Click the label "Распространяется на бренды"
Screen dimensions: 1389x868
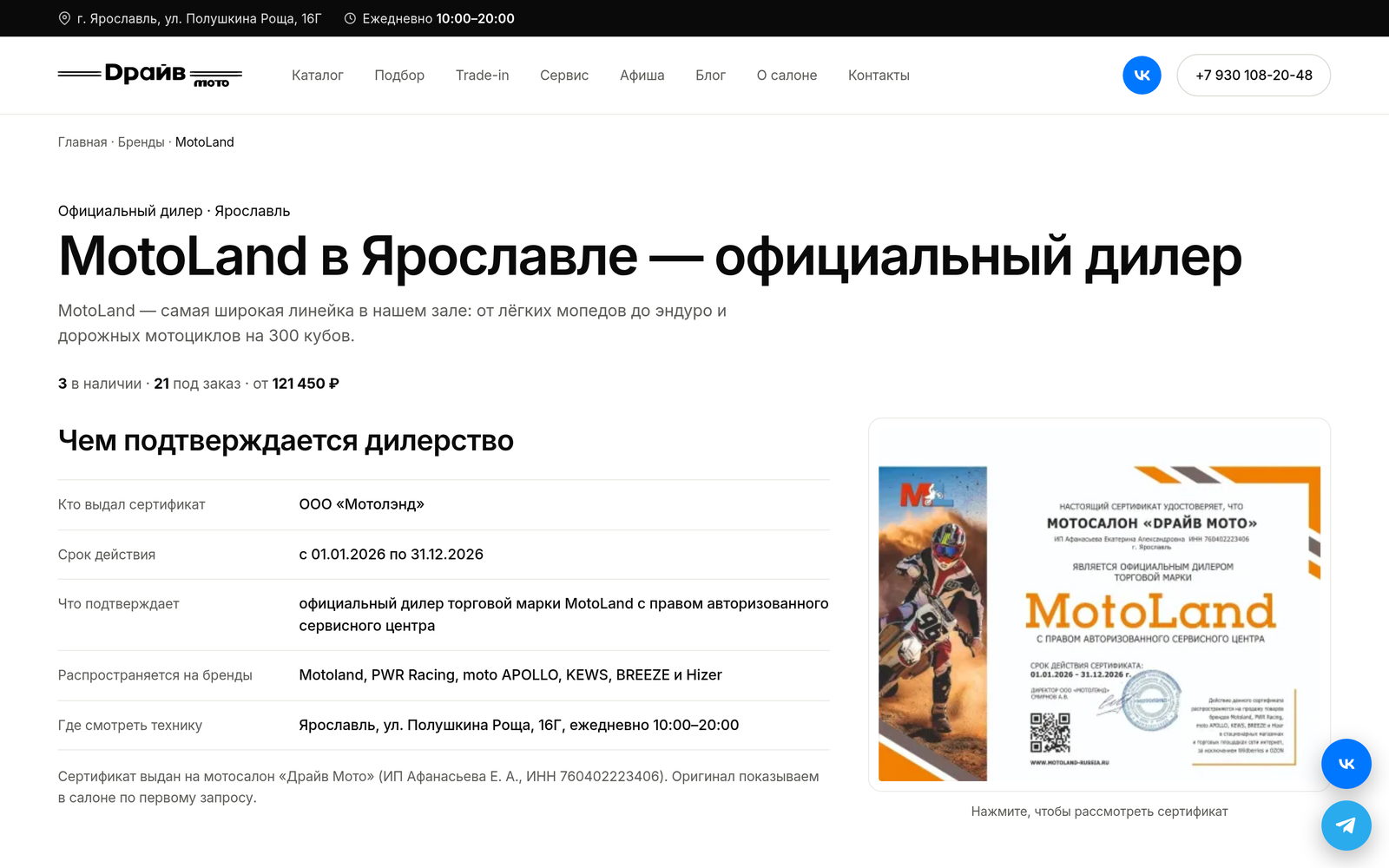click(x=155, y=675)
